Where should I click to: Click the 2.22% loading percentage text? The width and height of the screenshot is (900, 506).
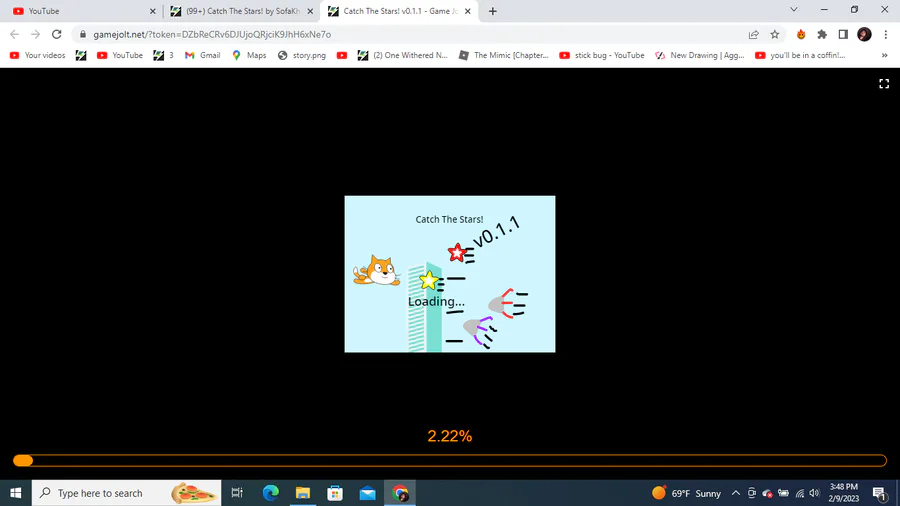tap(449, 436)
